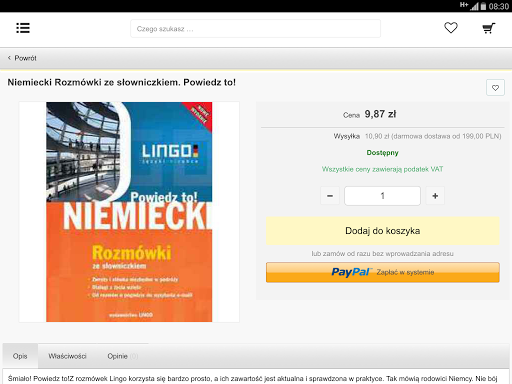The image size is (512, 384).
Task: Switch to the Opis tab
Action: coord(20,356)
